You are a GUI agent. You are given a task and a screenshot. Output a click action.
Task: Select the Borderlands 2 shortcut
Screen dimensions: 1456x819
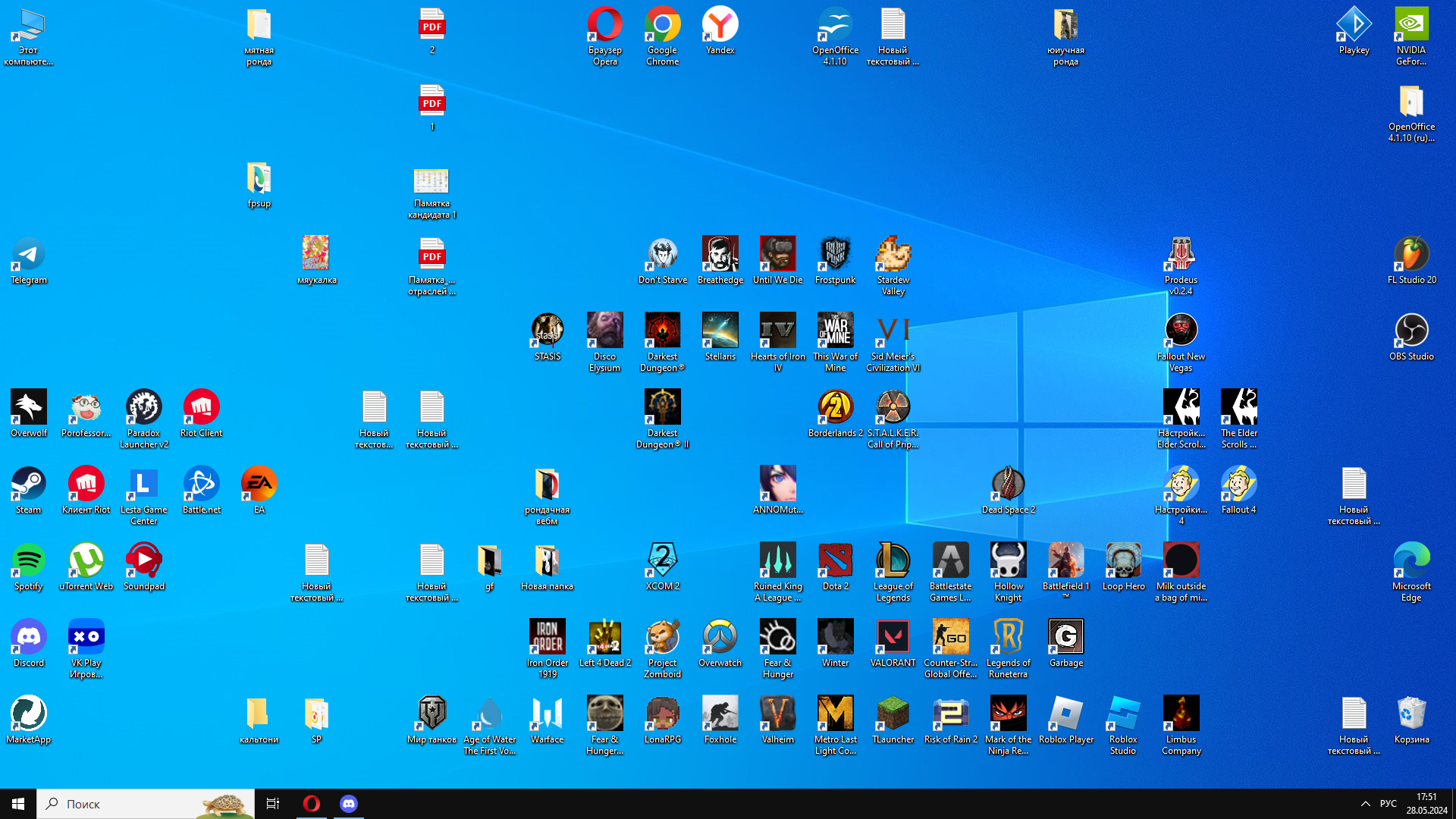pos(835,413)
